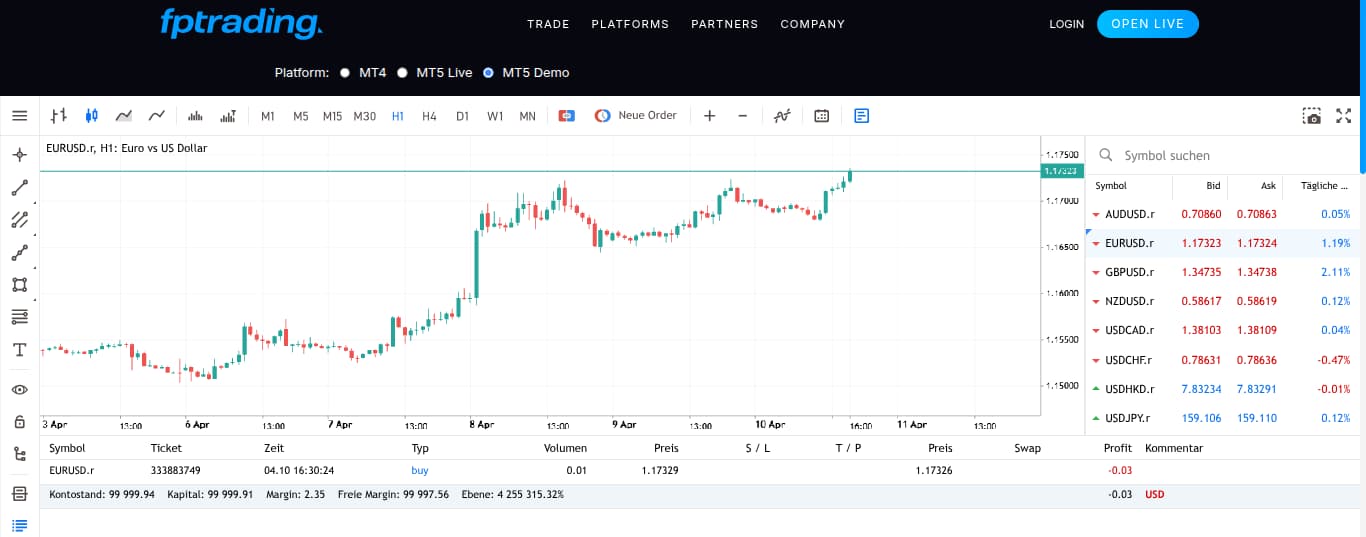Image resolution: width=1366 pixels, height=537 pixels.
Task: Show tick volumes on chart
Action: coord(196,116)
